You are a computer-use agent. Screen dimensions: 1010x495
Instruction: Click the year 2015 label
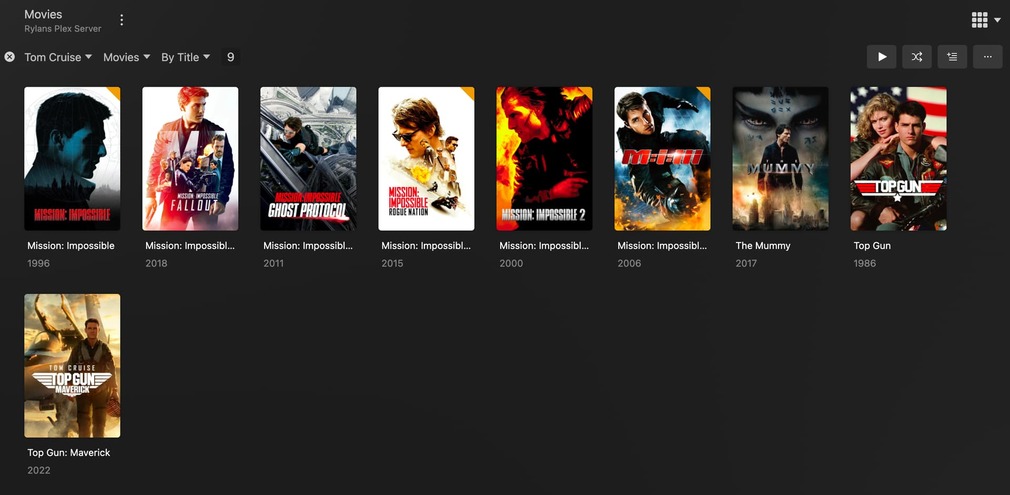392,263
